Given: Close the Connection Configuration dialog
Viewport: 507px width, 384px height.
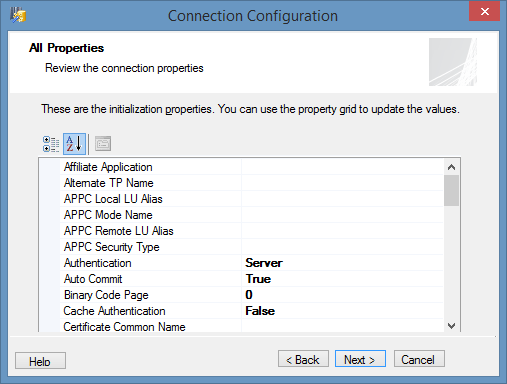Looking at the screenshot, I should coord(484,11).
